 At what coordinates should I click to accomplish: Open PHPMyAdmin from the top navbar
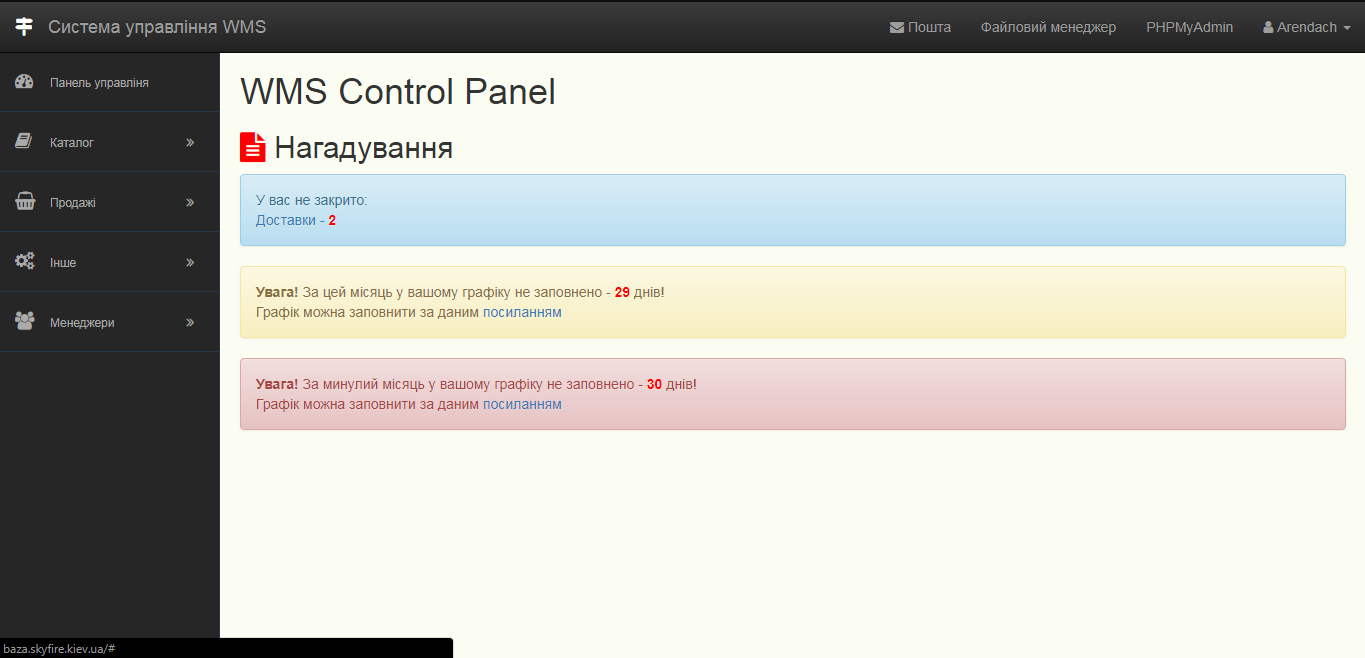(x=1189, y=27)
